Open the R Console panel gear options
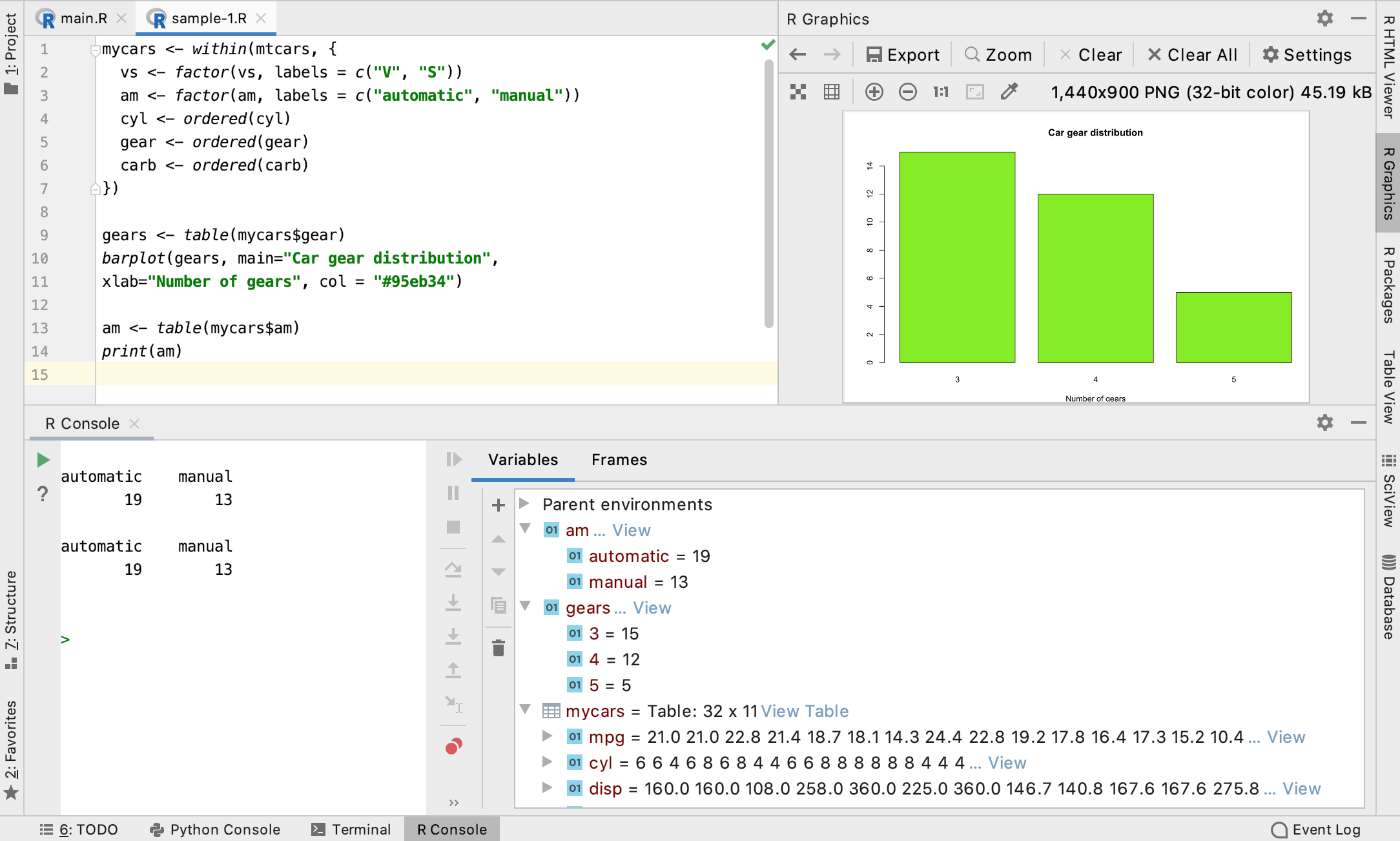This screenshot has width=1400, height=841. click(x=1325, y=422)
